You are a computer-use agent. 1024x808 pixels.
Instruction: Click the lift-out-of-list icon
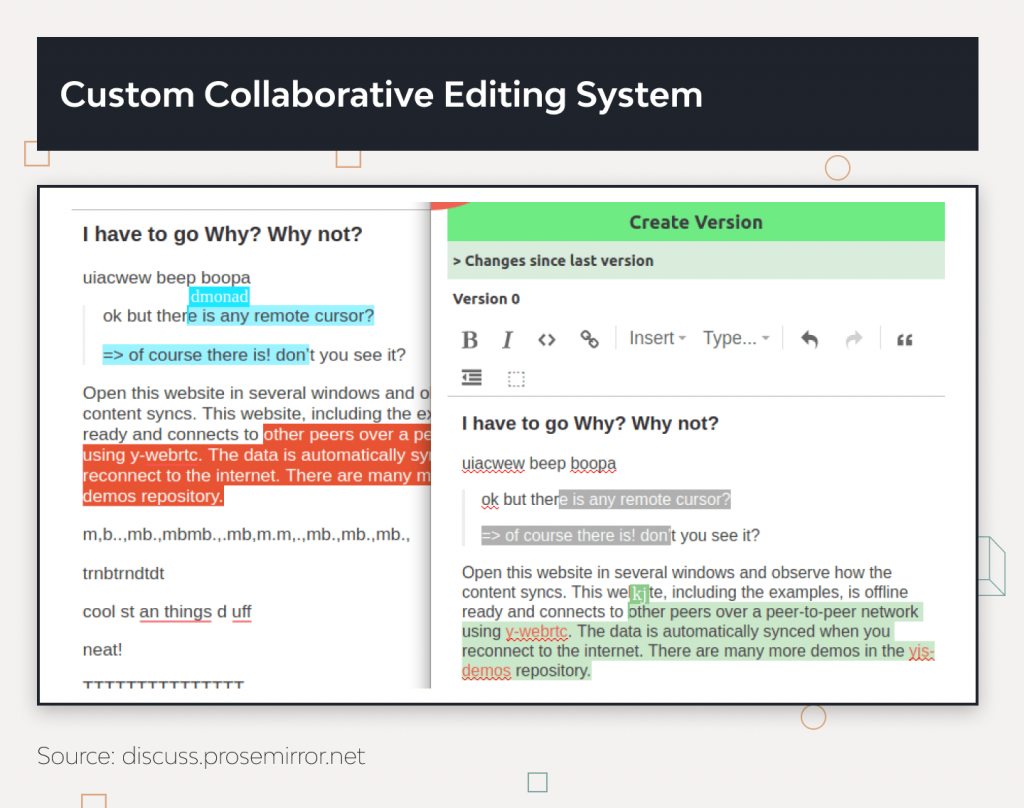pos(470,378)
